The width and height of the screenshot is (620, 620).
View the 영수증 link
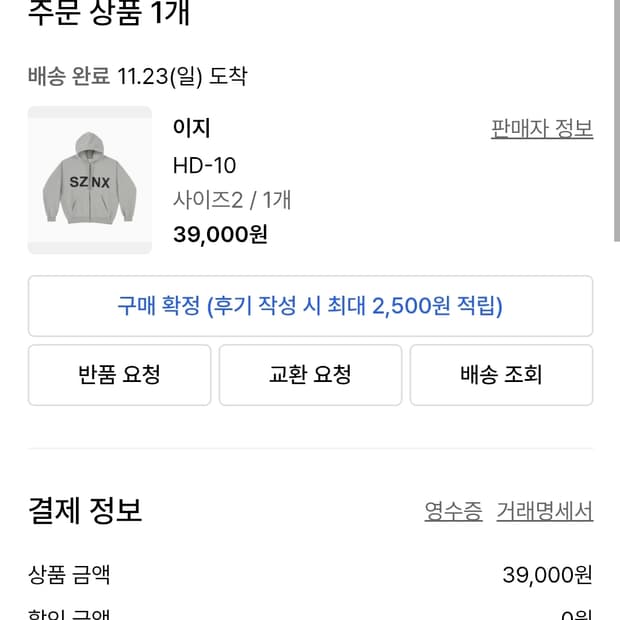453,511
